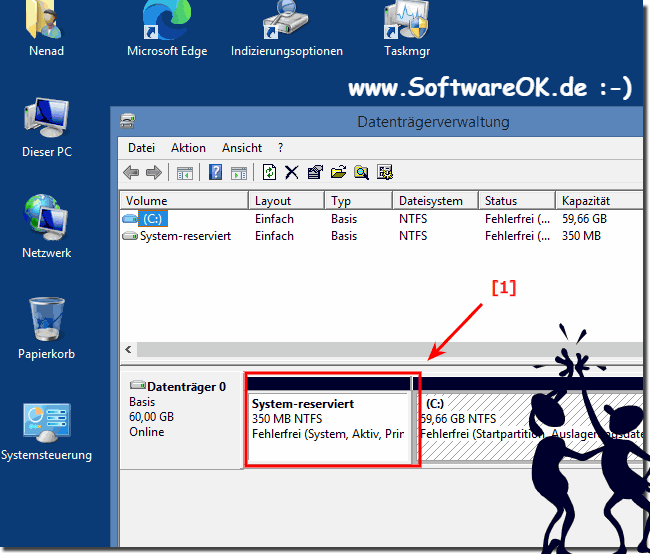
Task: Open the ? help menu
Action: point(280,148)
